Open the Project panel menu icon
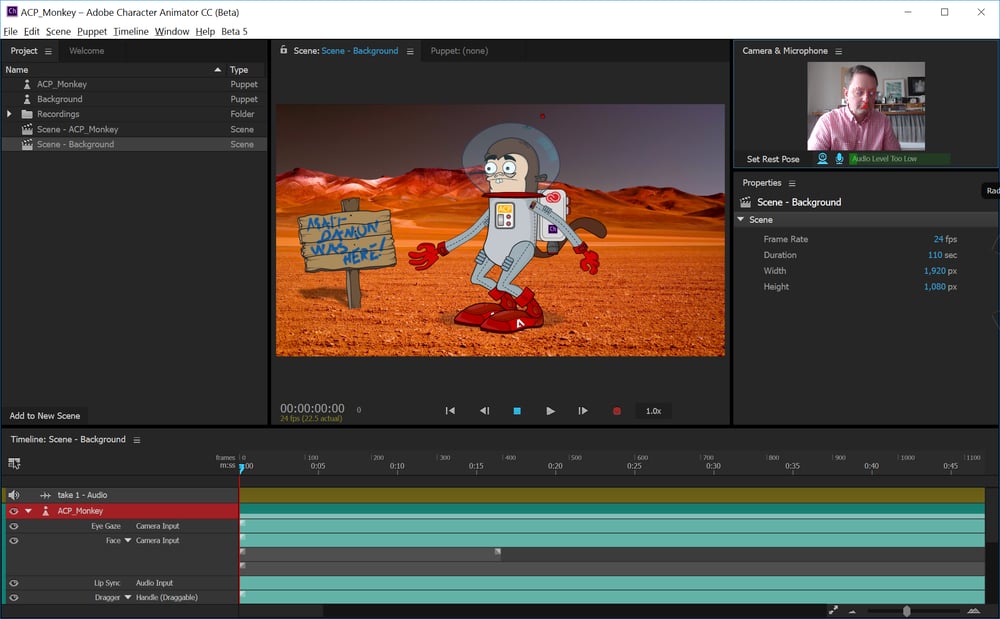The image size is (1000, 619). pos(48,51)
